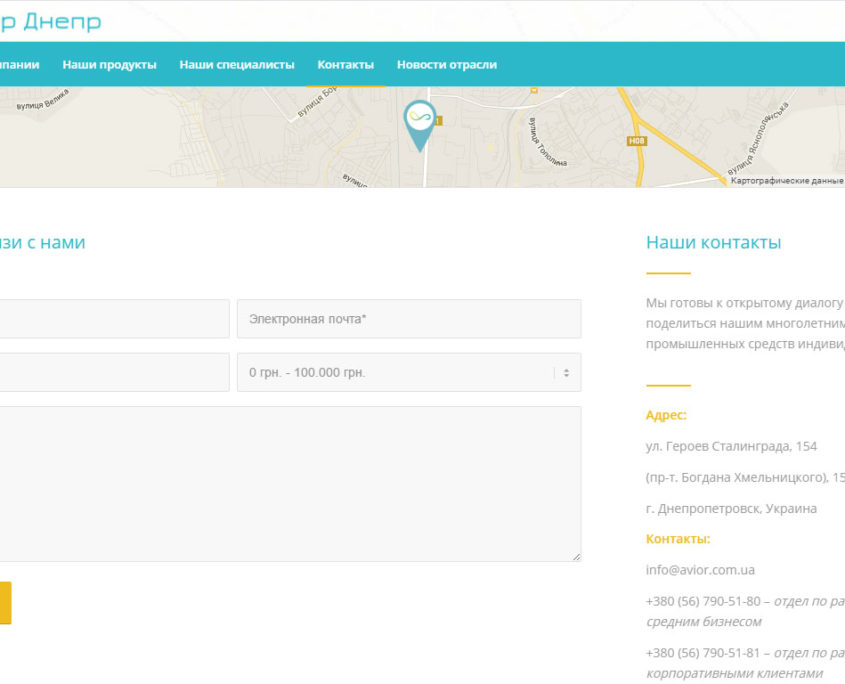
Task: Click the resize grip of message box
Action: (577, 557)
